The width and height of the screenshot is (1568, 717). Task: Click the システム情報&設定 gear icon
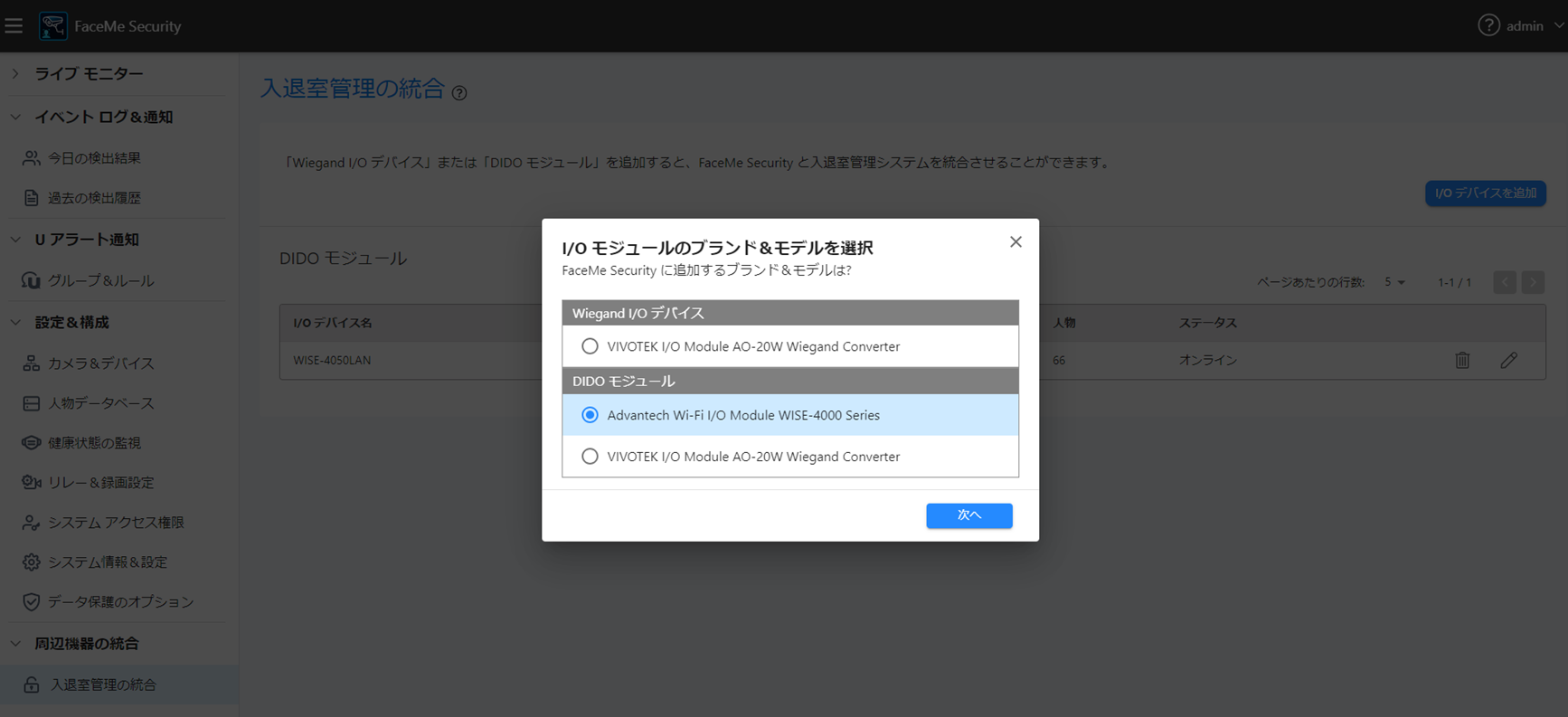(32, 562)
